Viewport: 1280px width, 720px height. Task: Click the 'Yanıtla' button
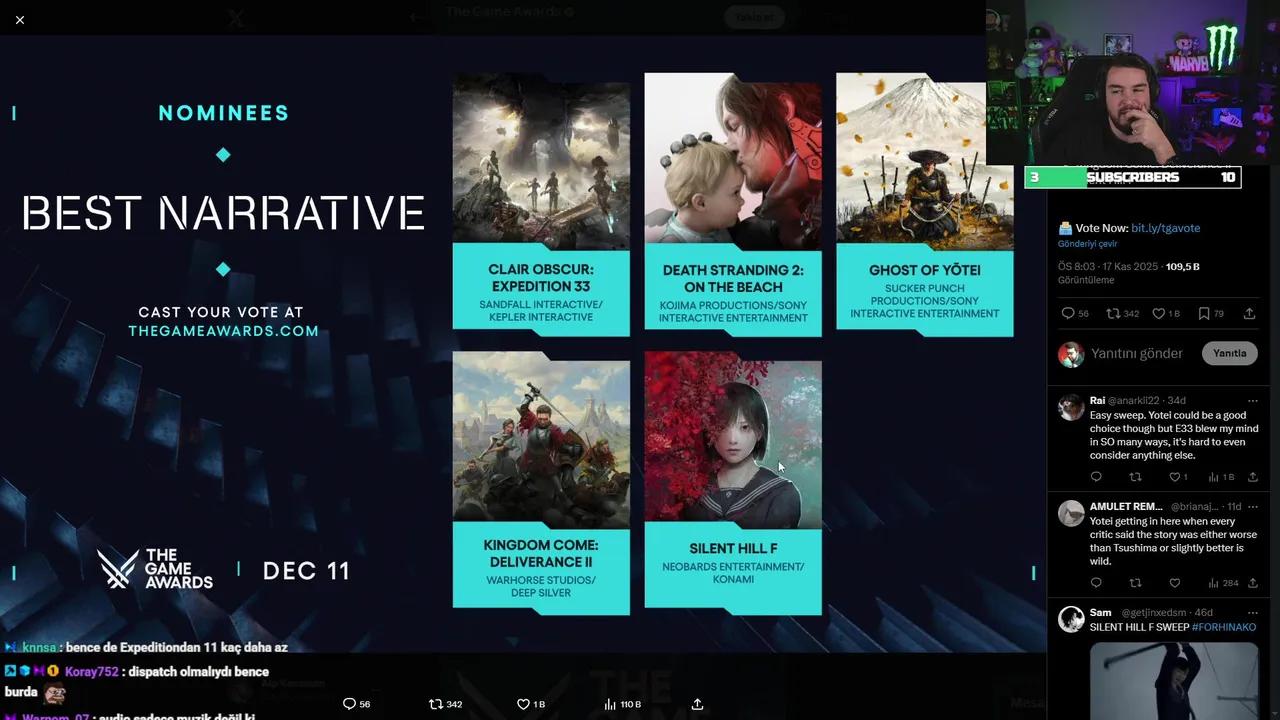pyautogui.click(x=1230, y=353)
